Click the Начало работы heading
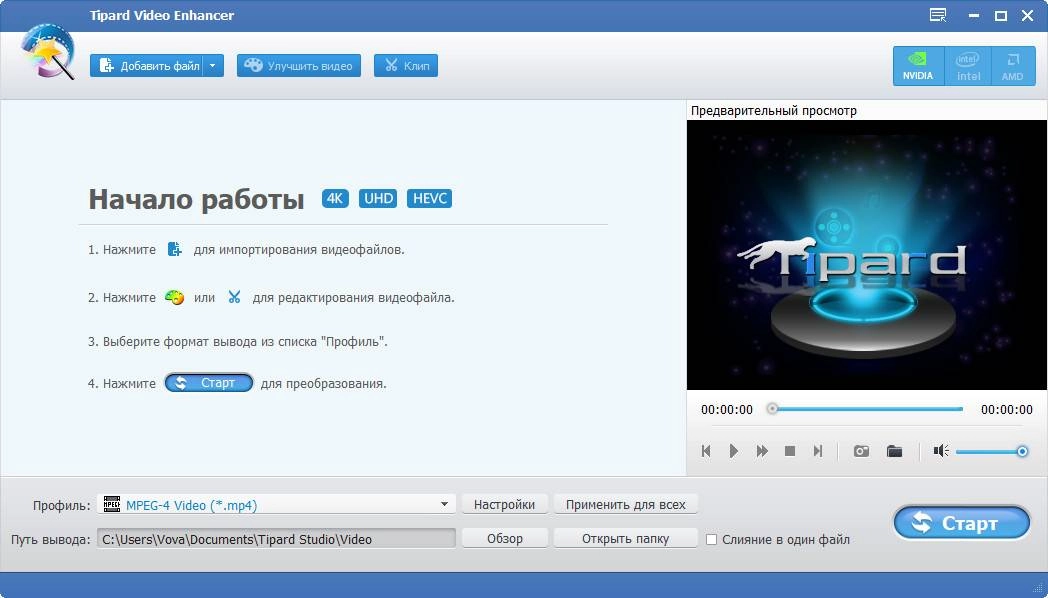This screenshot has width=1048, height=598. [196, 198]
